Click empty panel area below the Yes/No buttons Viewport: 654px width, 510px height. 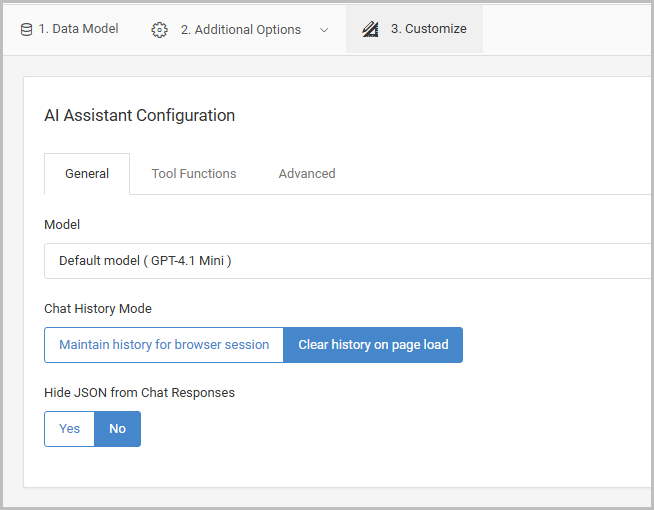300,467
